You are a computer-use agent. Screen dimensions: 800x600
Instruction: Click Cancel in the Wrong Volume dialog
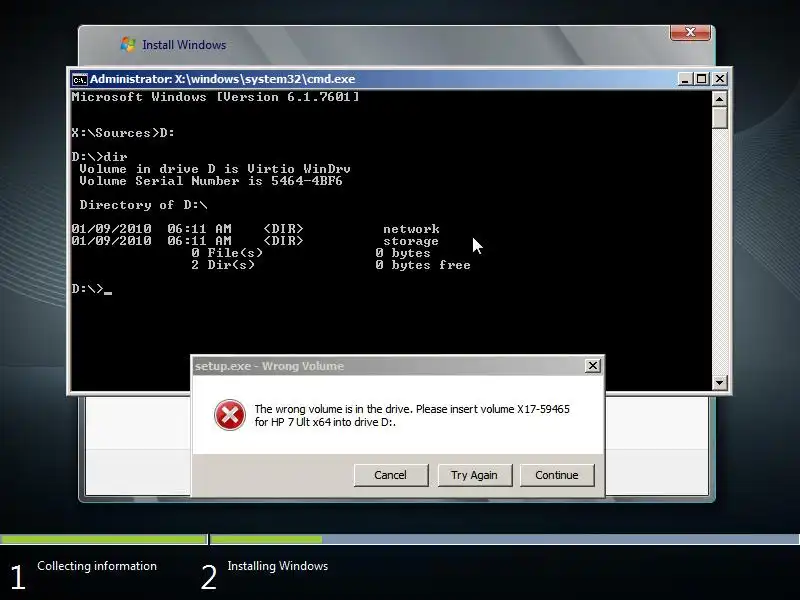tap(391, 475)
